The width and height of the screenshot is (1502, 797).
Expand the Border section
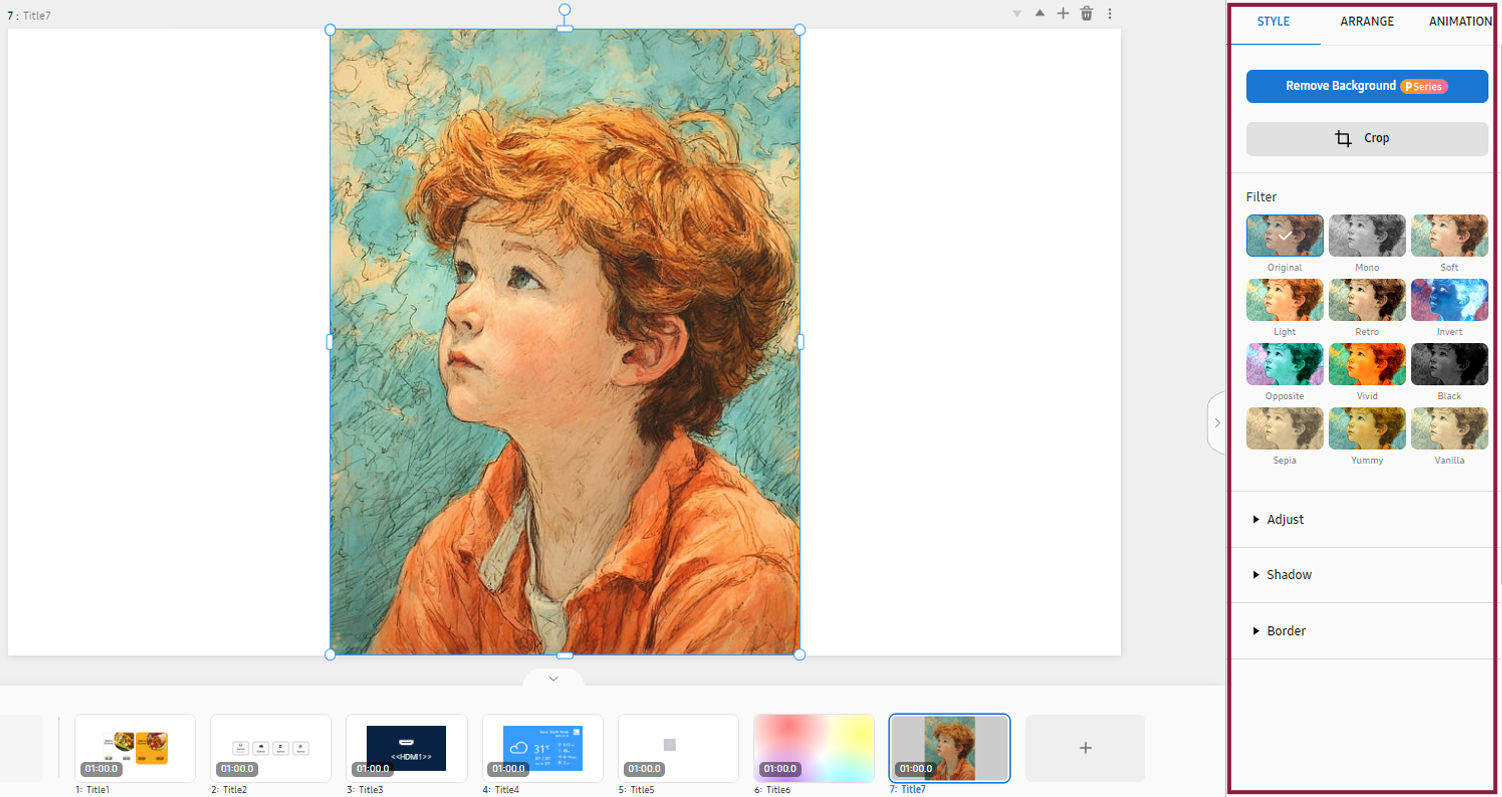click(1285, 631)
